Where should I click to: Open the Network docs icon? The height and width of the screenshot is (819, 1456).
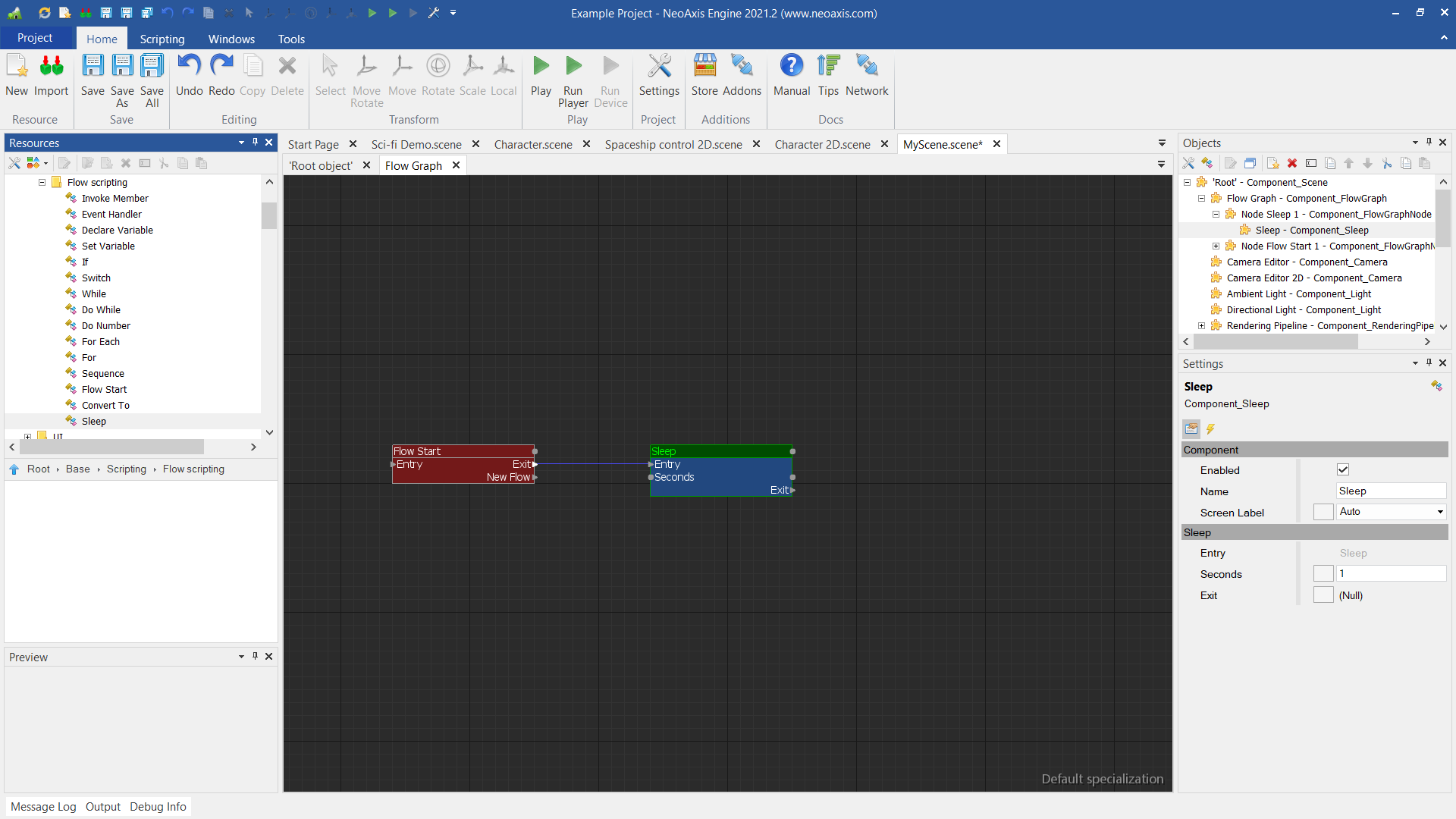866,67
